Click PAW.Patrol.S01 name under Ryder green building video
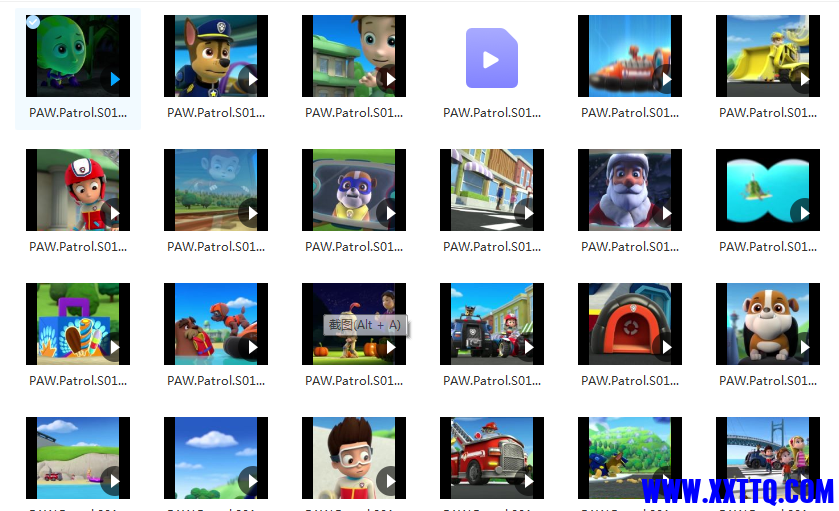The image size is (839, 511). tap(354, 113)
